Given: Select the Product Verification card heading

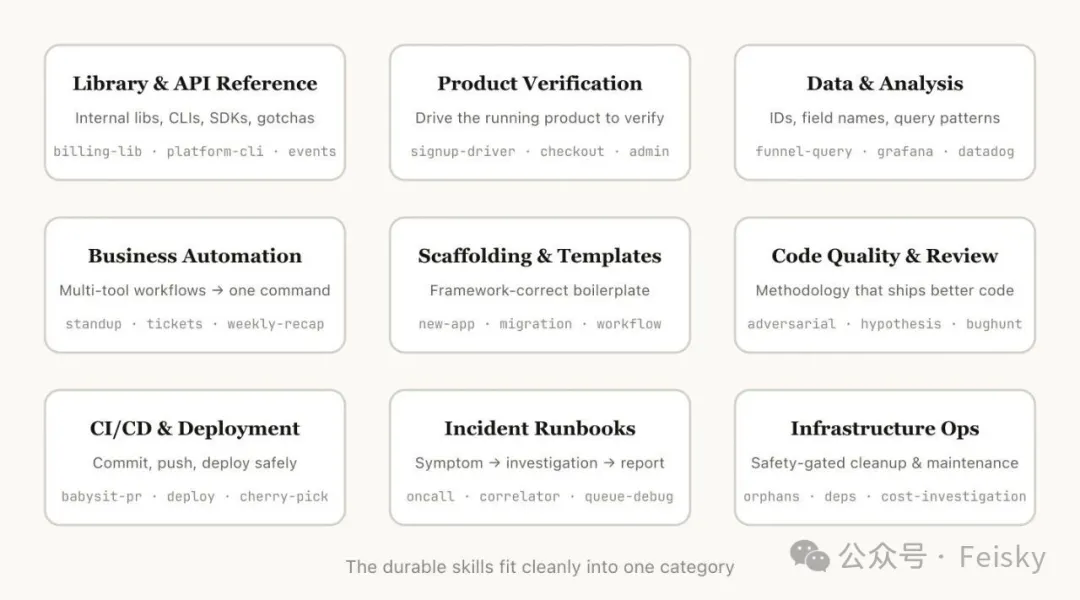Looking at the screenshot, I should coord(540,84).
